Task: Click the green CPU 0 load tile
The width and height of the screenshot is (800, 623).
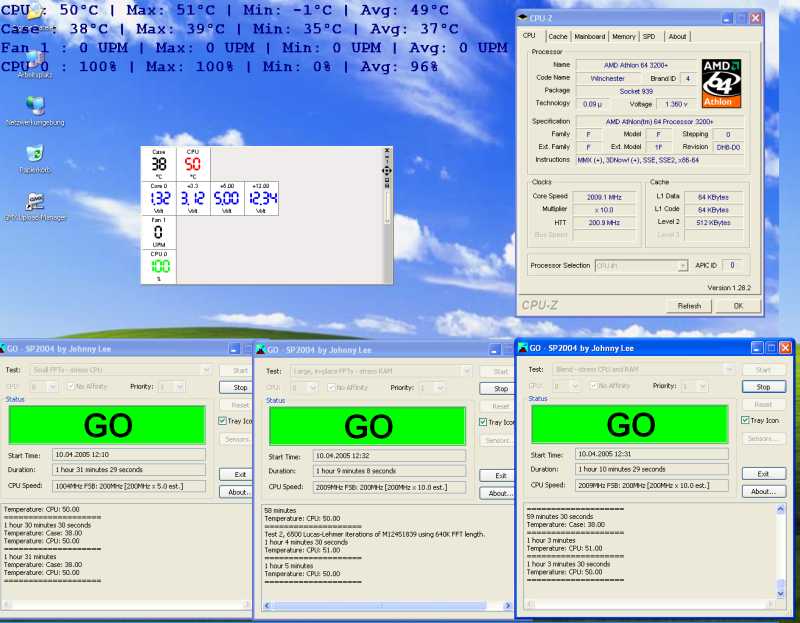Action: [159, 266]
